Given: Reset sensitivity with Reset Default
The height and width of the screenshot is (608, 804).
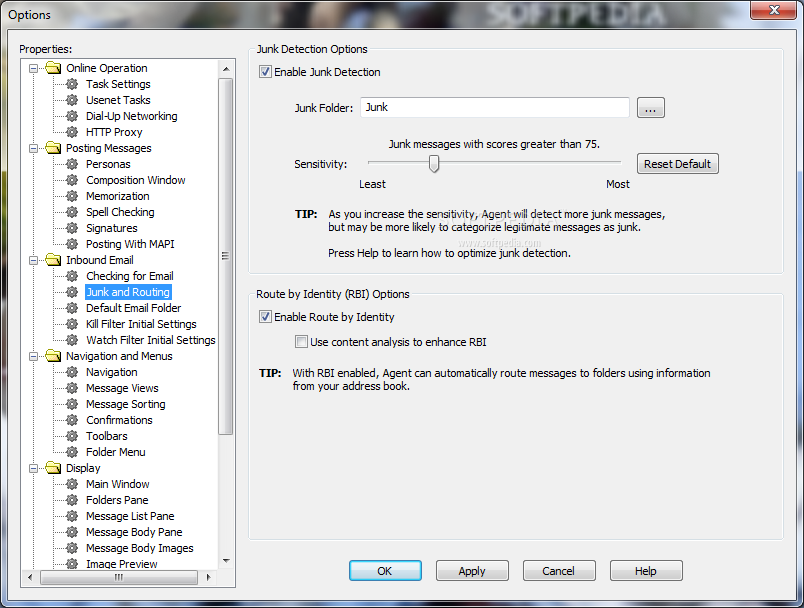Looking at the screenshot, I should [677, 164].
